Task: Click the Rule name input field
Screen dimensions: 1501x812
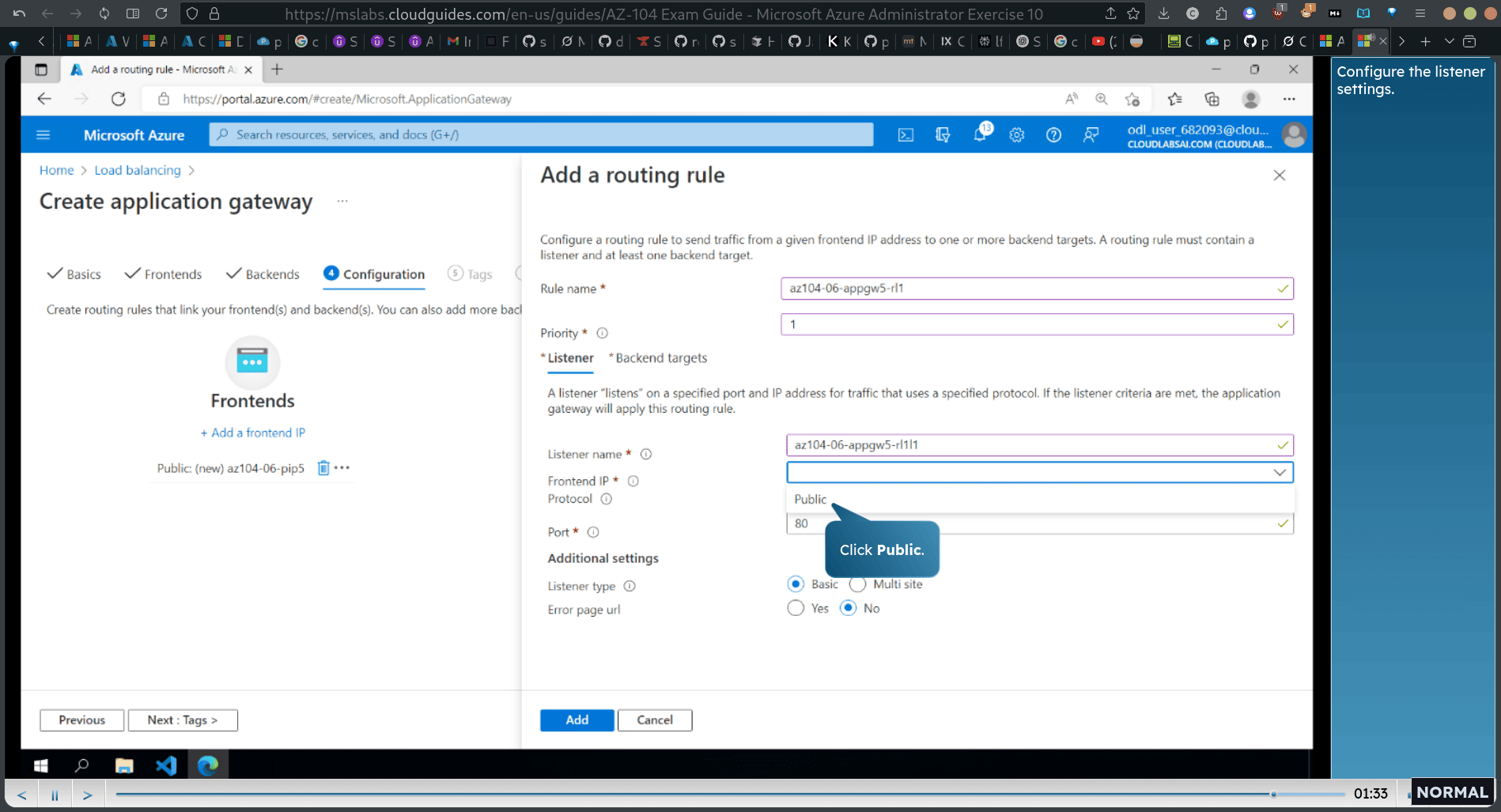Action: click(x=1037, y=289)
